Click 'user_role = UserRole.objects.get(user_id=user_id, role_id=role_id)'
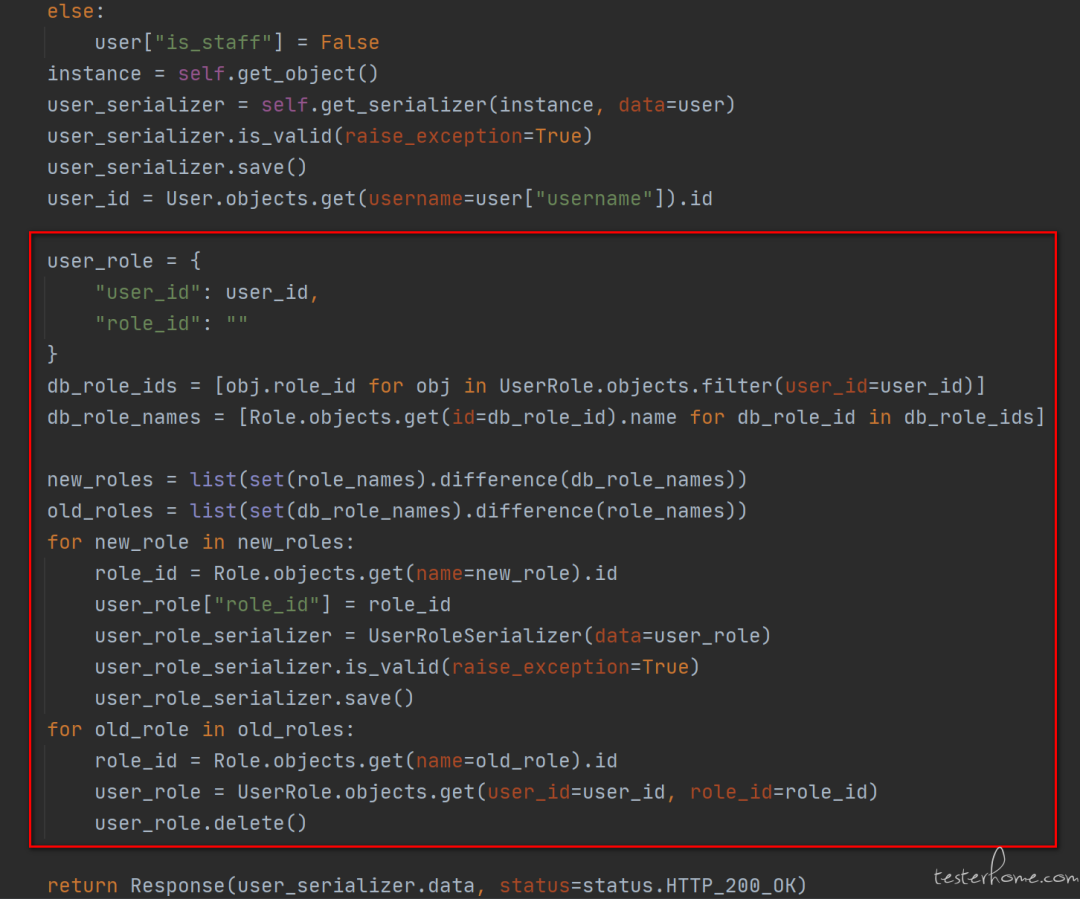 [x=486, y=792]
